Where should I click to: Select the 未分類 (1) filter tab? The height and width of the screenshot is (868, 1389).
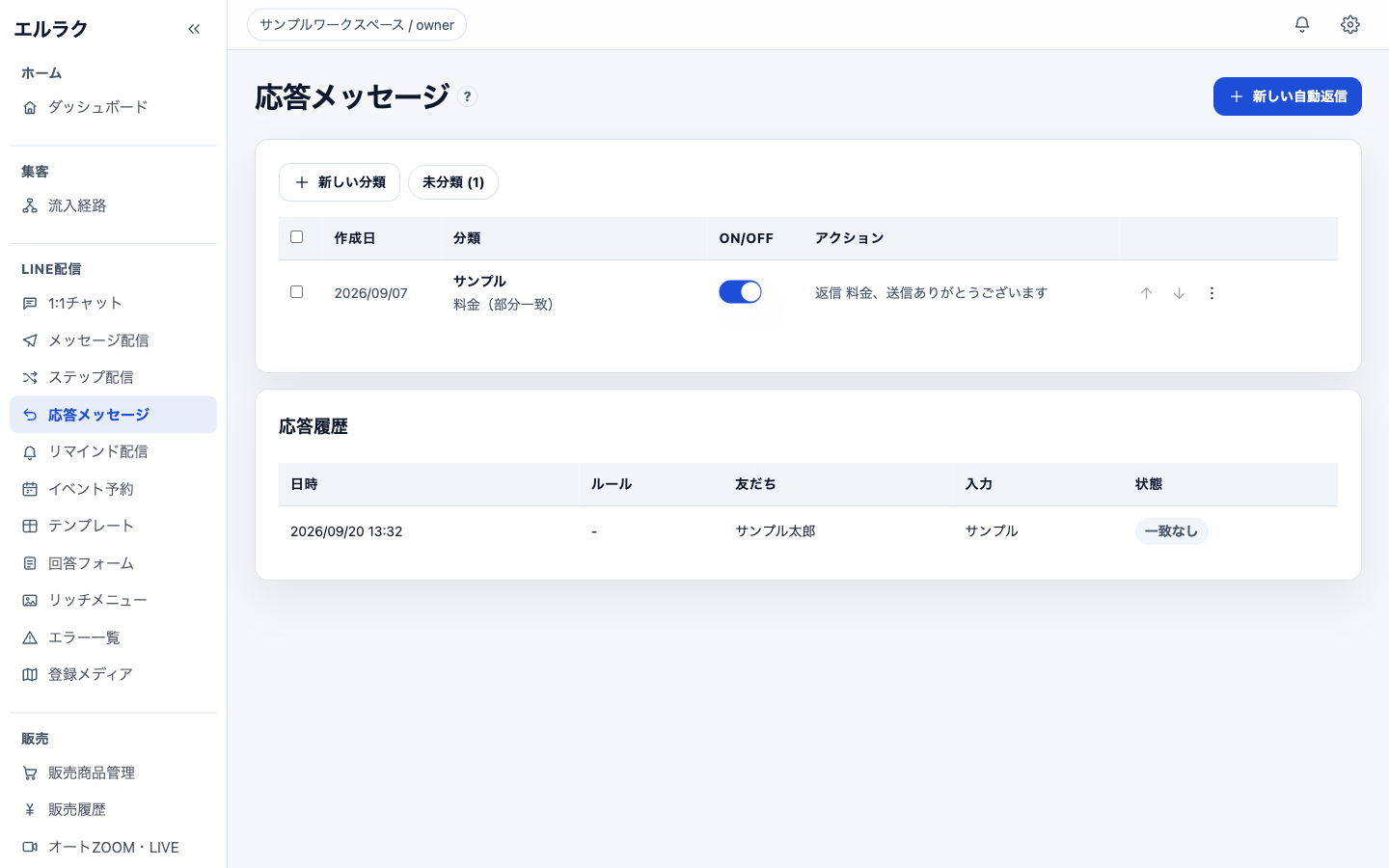pyautogui.click(x=453, y=182)
